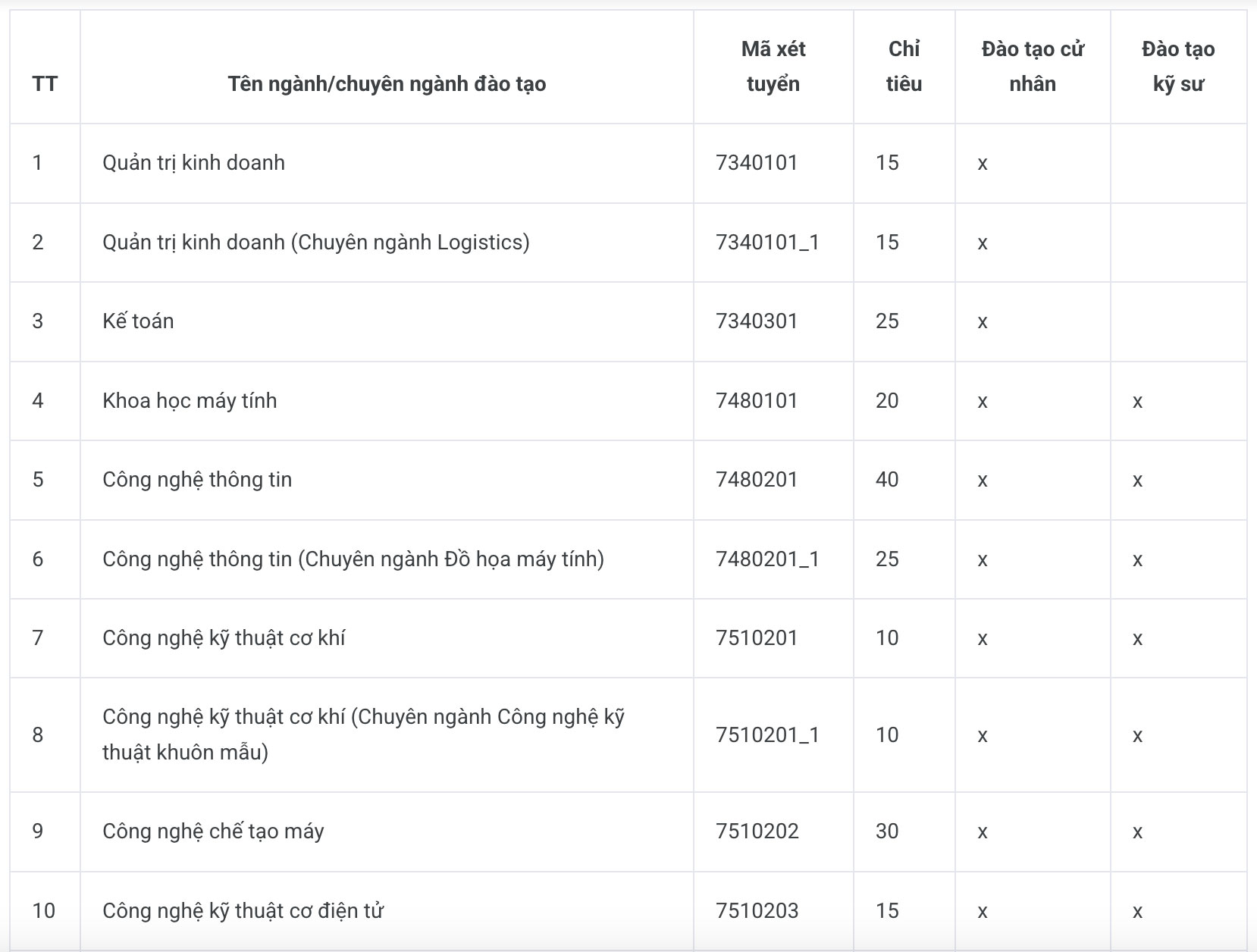This screenshot has height=952, width=1257.
Task: Select the 'Kế toán' program cell
Action: click(138, 321)
